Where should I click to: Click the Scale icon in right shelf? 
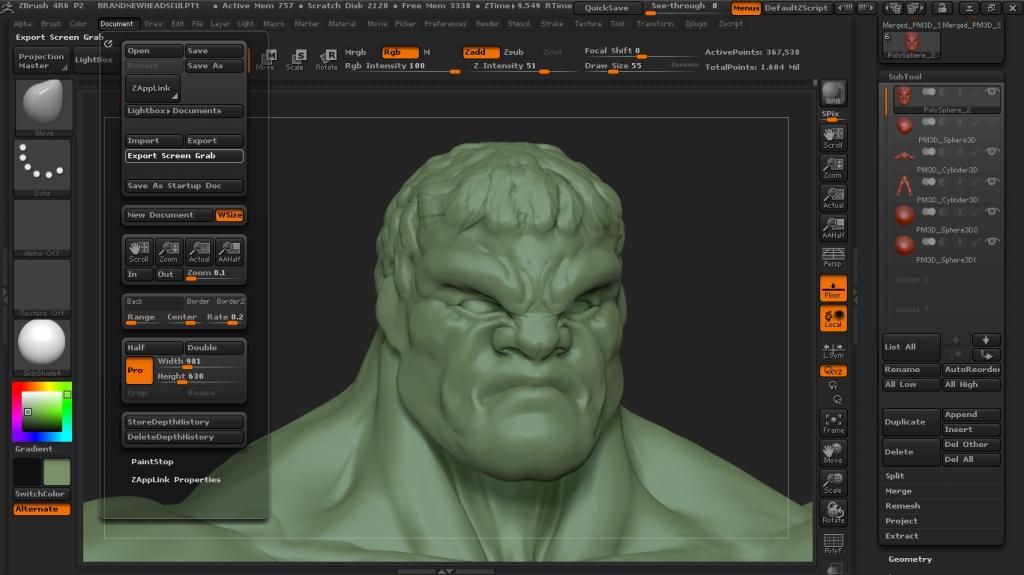[x=833, y=483]
